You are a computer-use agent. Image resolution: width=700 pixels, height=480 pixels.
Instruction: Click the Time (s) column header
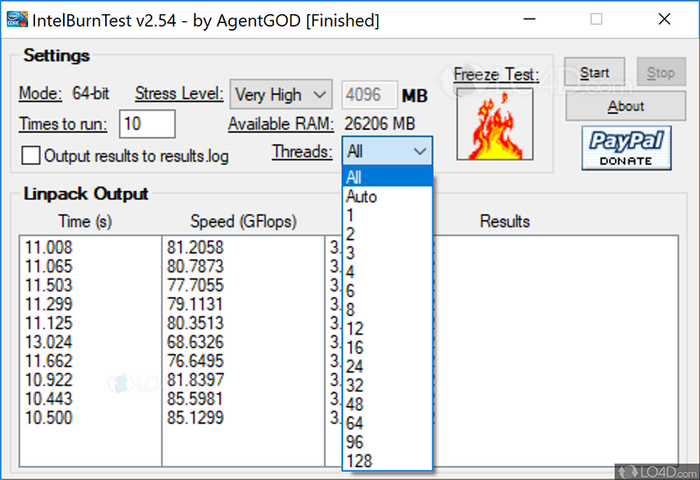point(85,221)
